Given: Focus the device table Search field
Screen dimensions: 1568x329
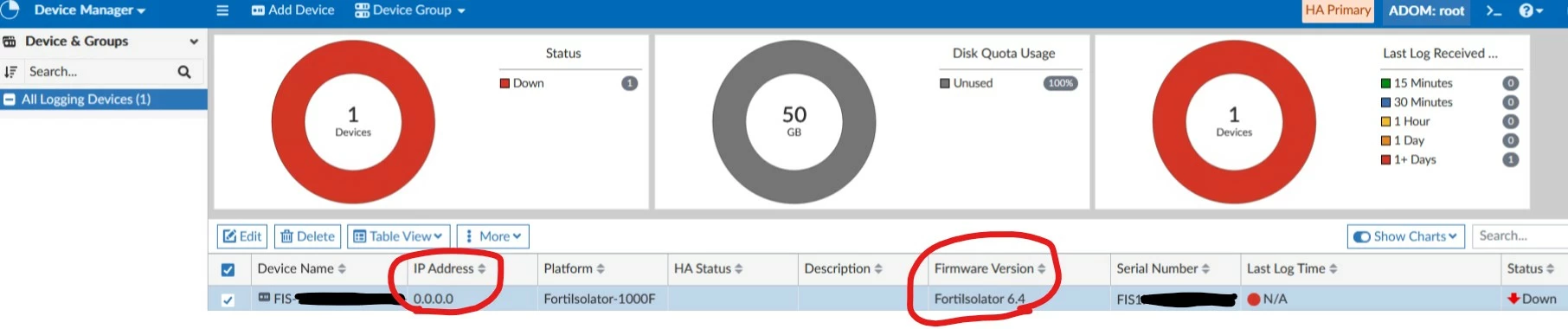Looking at the screenshot, I should [1520, 235].
